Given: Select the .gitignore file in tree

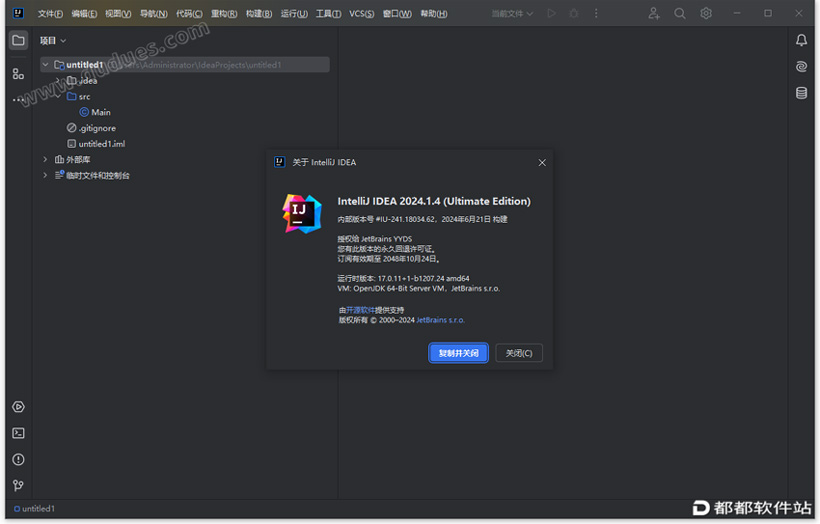Looking at the screenshot, I should (x=92, y=128).
